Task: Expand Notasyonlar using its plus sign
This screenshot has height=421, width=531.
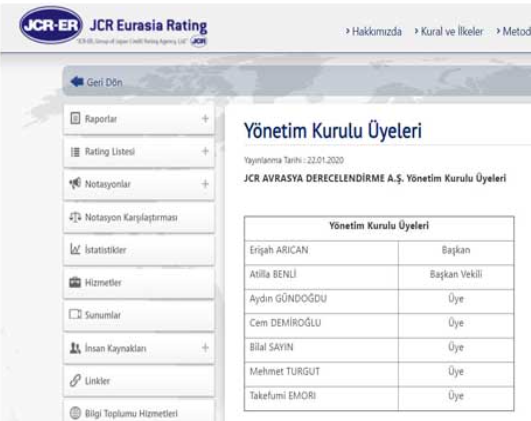Action: (x=205, y=184)
